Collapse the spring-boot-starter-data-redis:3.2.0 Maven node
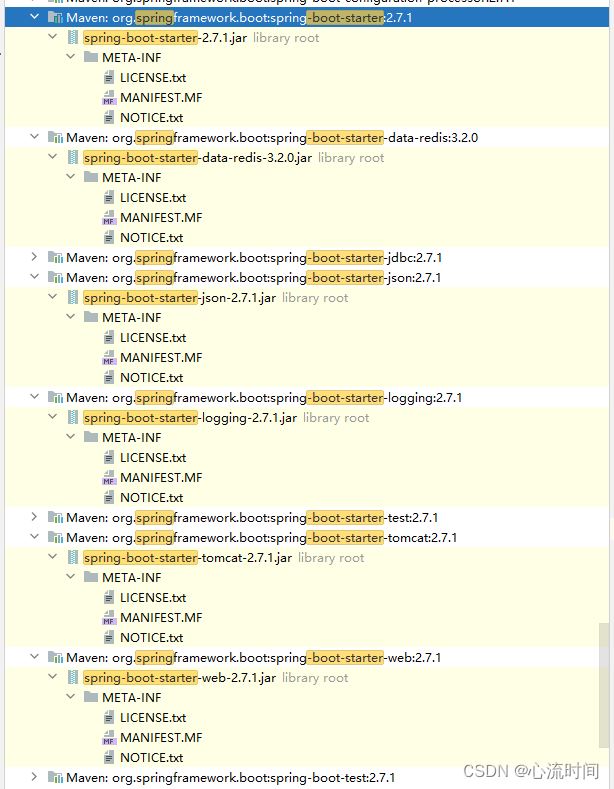The image size is (614, 789). click(x=34, y=136)
